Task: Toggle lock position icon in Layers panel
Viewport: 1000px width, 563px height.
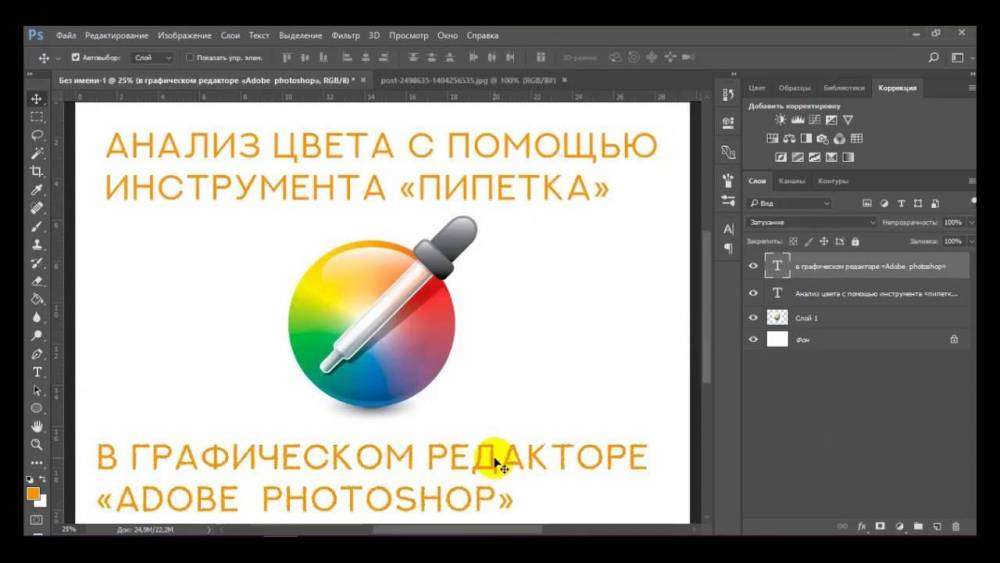Action: pos(824,242)
